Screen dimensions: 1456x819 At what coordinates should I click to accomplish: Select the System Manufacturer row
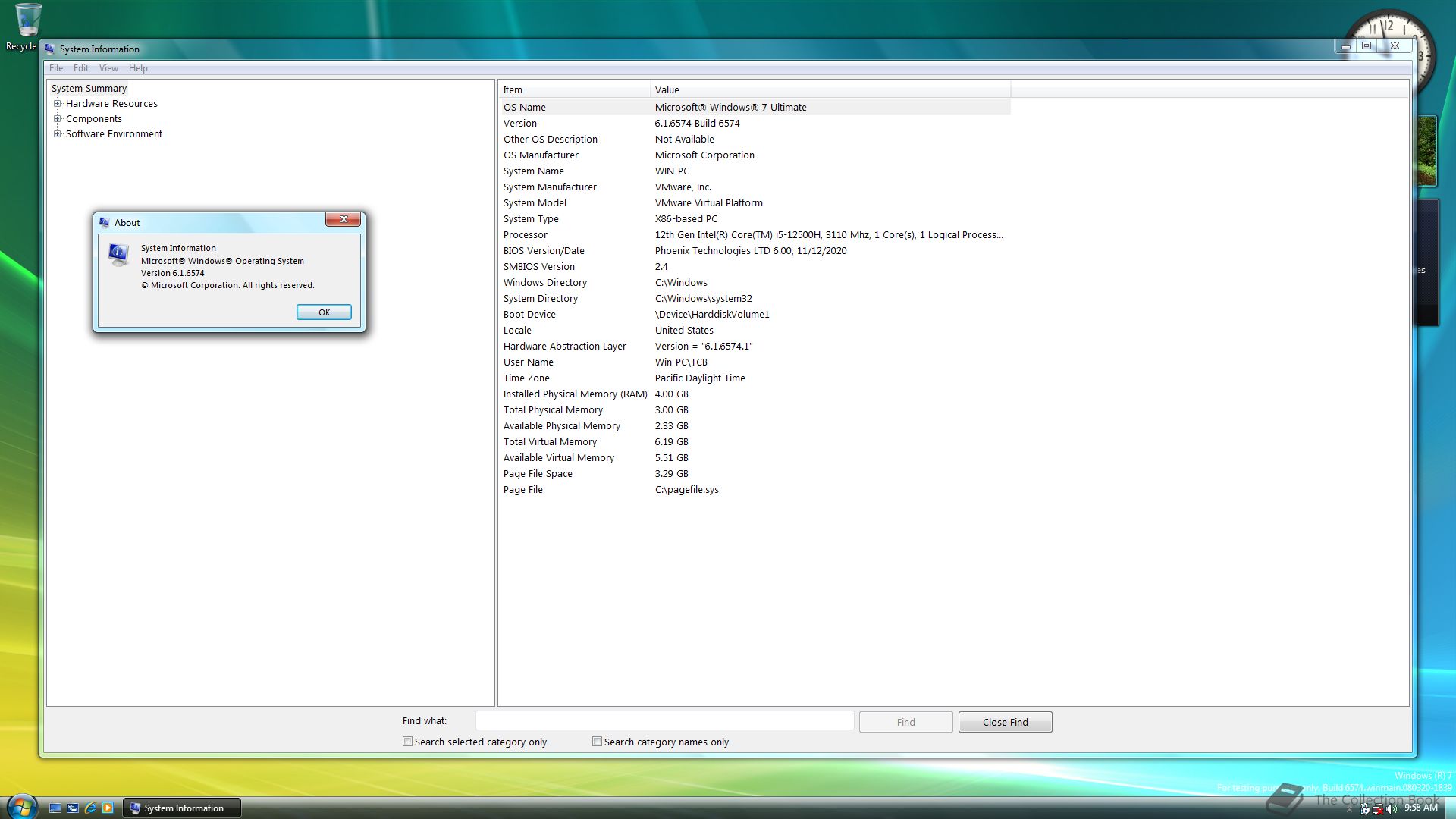755,187
